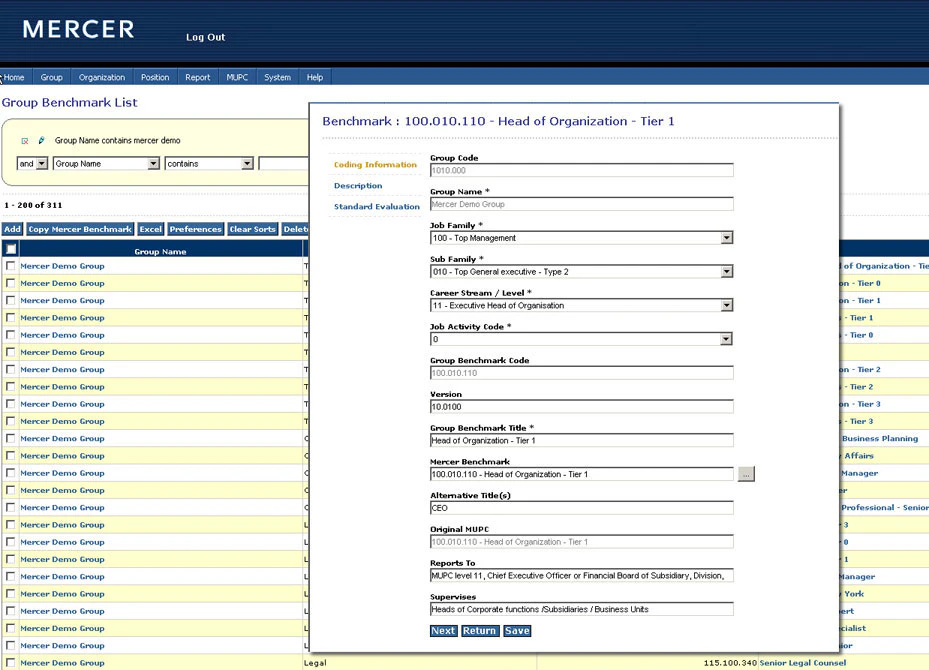Open the Report menu
Viewport: 929px width, 670px height.
(x=197, y=77)
